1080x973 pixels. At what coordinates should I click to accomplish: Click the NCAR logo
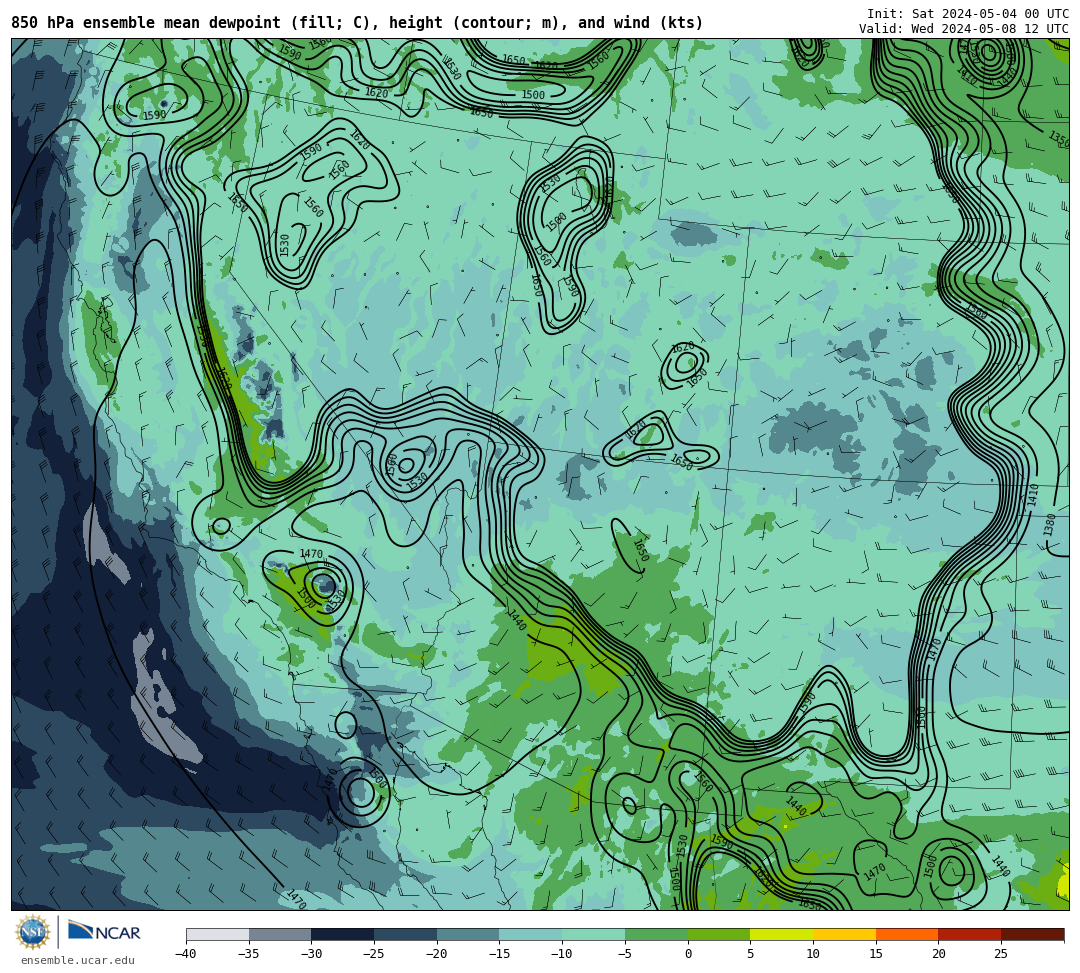(x=104, y=932)
